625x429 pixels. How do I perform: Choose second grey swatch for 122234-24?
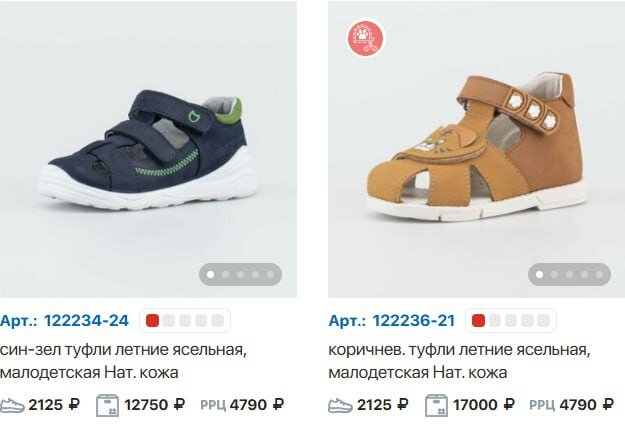[x=185, y=321]
